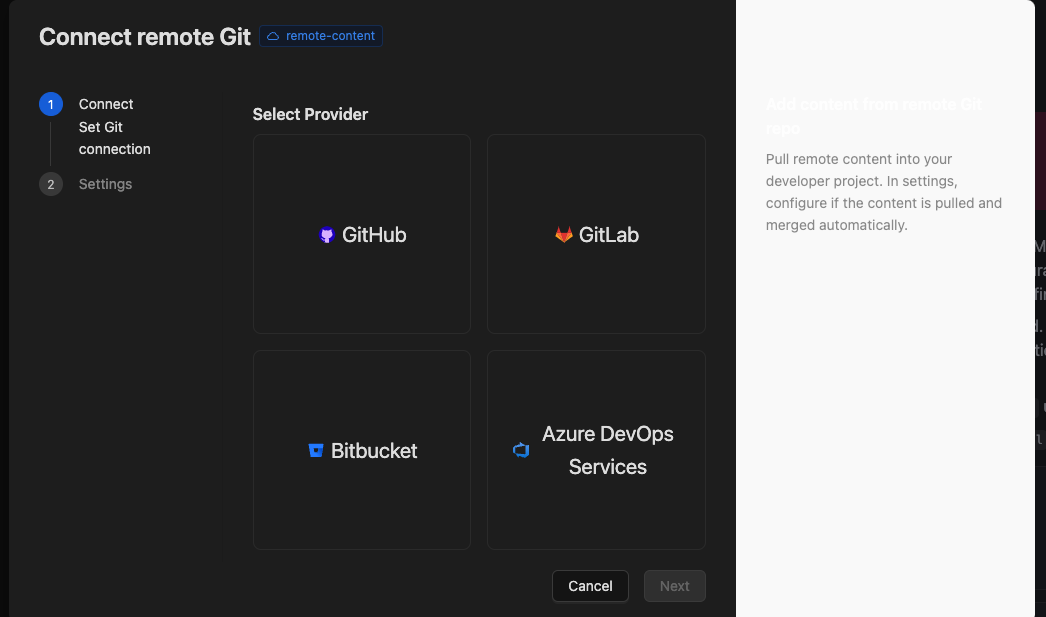Viewport: 1046px width, 617px height.
Task: Click the step 2 number circle
Action: [x=51, y=184]
